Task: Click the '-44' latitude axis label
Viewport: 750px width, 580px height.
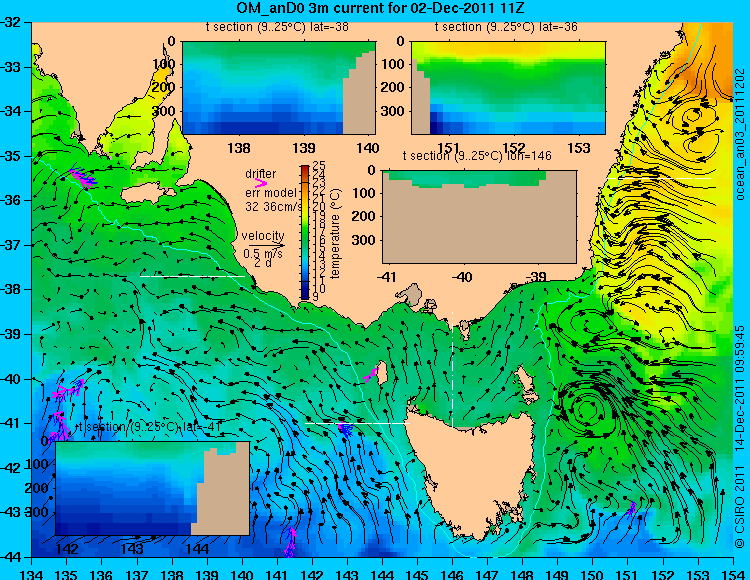Action: (11, 557)
